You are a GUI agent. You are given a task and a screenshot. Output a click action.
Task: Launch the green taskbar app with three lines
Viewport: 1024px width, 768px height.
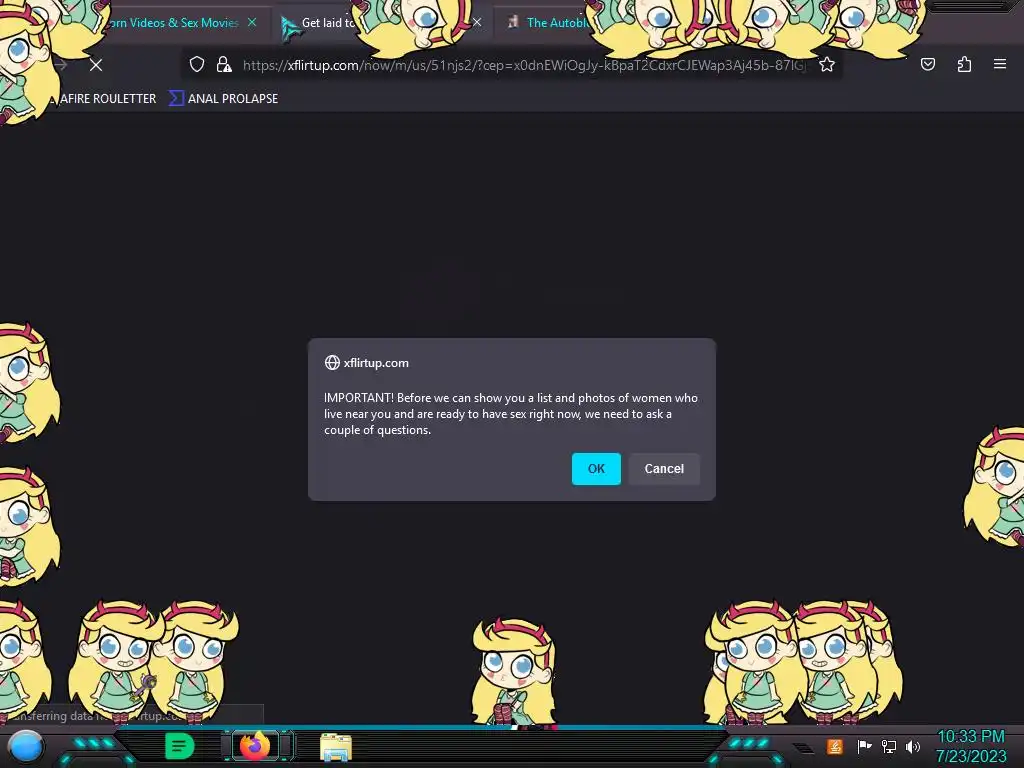(x=180, y=746)
